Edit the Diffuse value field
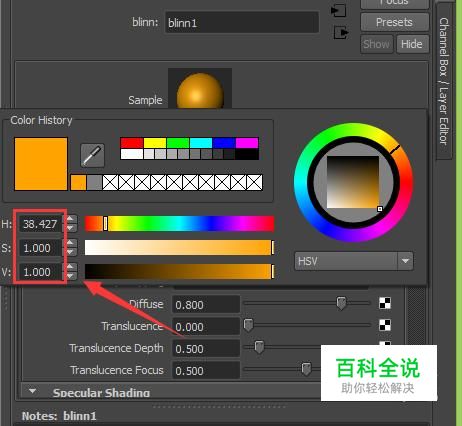 click(206, 305)
